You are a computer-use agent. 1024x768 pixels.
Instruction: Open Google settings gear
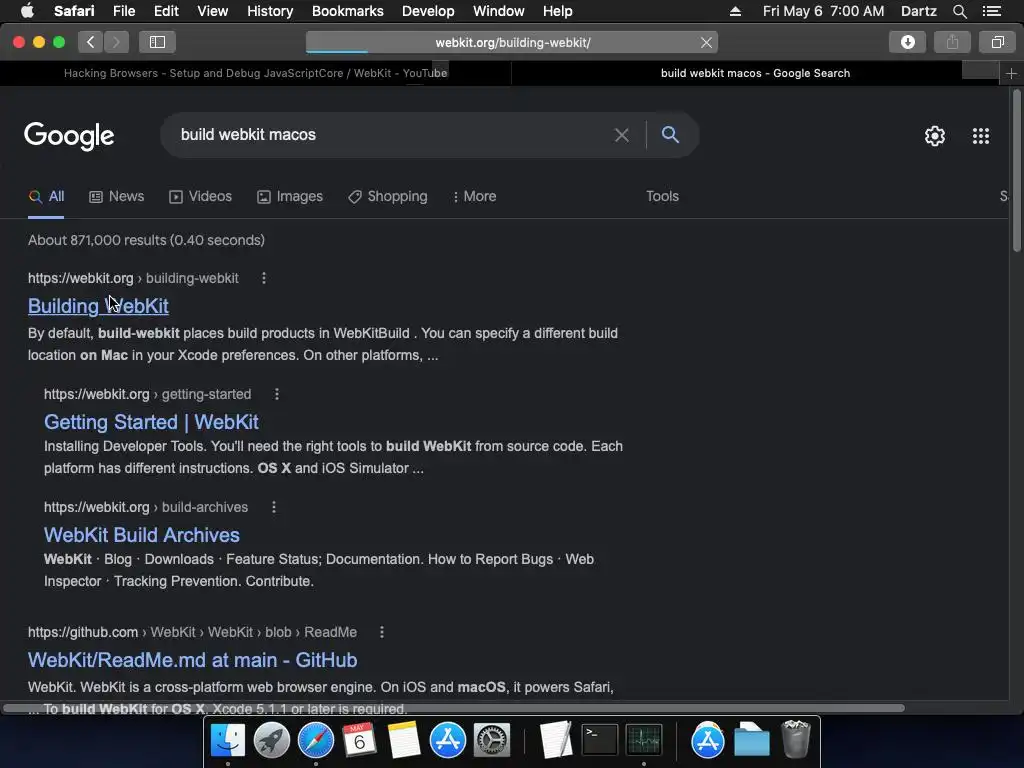tap(935, 136)
